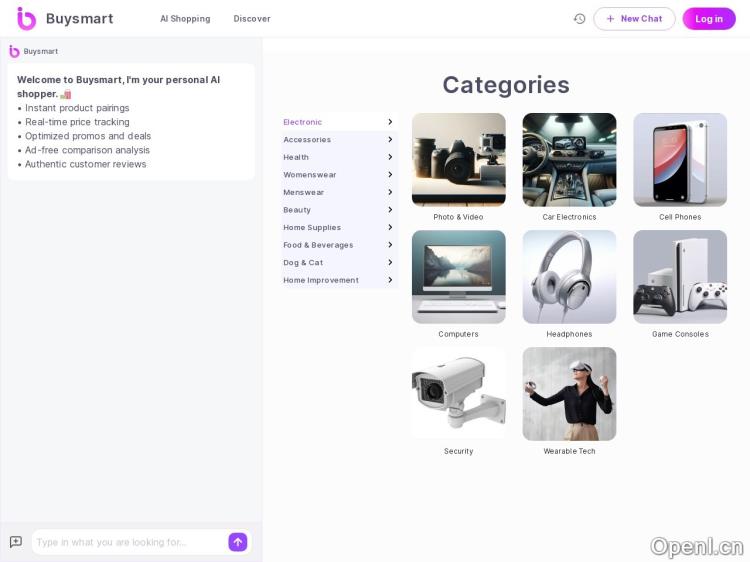Open the Photo & Video category image
Image resolution: width=750 pixels, height=562 pixels.
[458, 160]
